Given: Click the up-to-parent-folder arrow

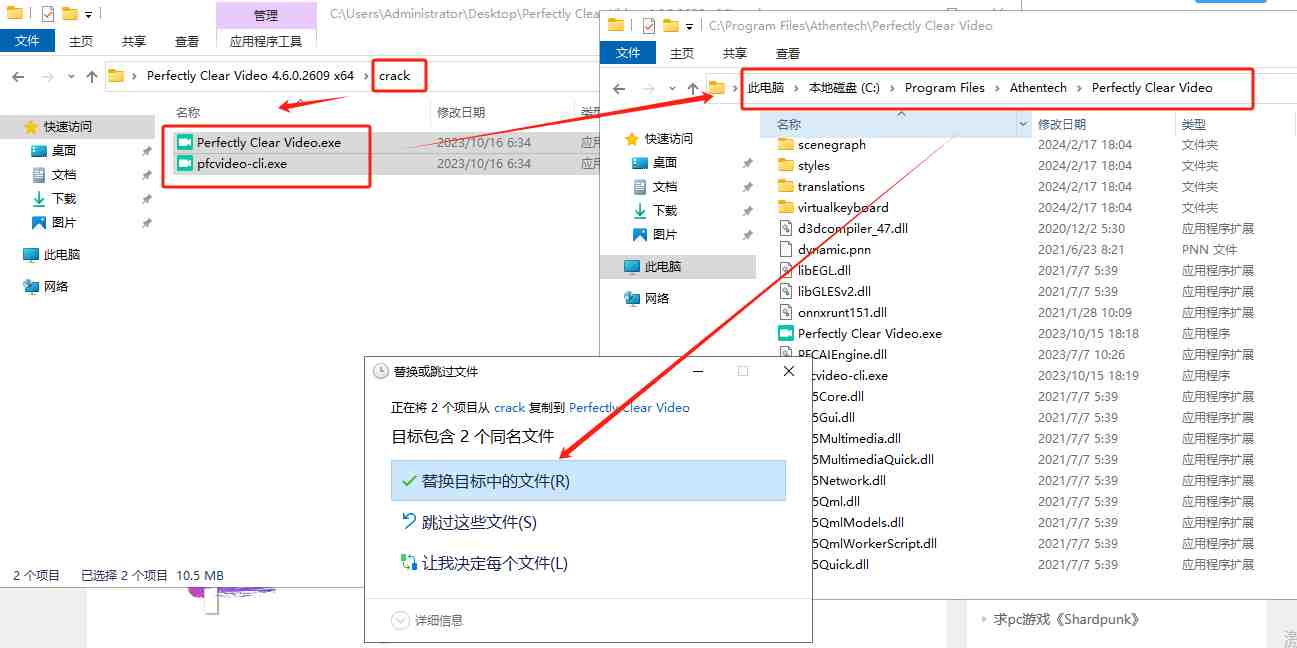Looking at the screenshot, I should (692, 87).
